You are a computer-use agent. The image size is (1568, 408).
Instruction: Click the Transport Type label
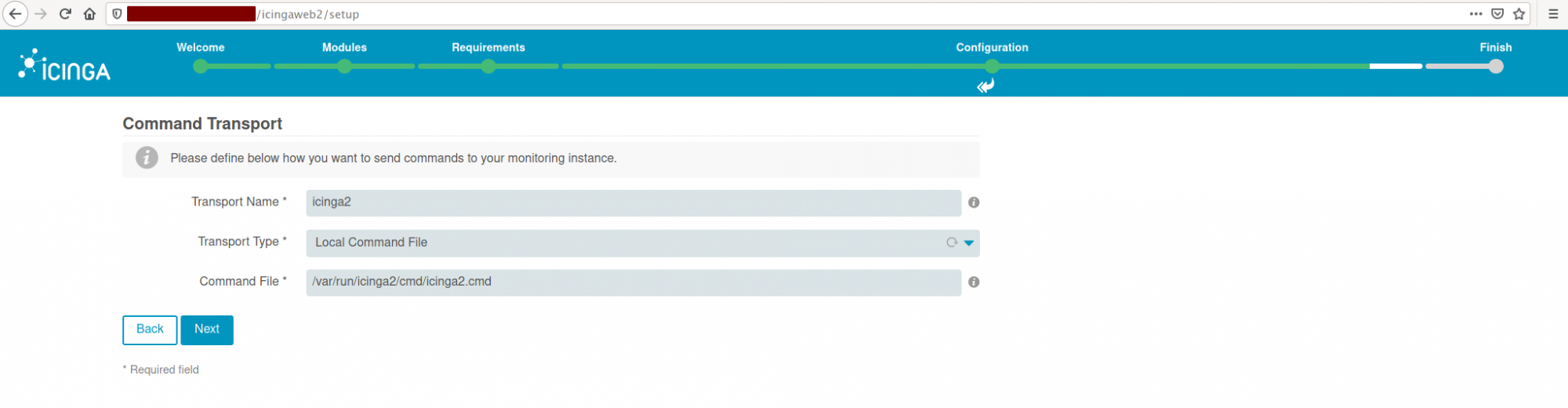(x=242, y=242)
